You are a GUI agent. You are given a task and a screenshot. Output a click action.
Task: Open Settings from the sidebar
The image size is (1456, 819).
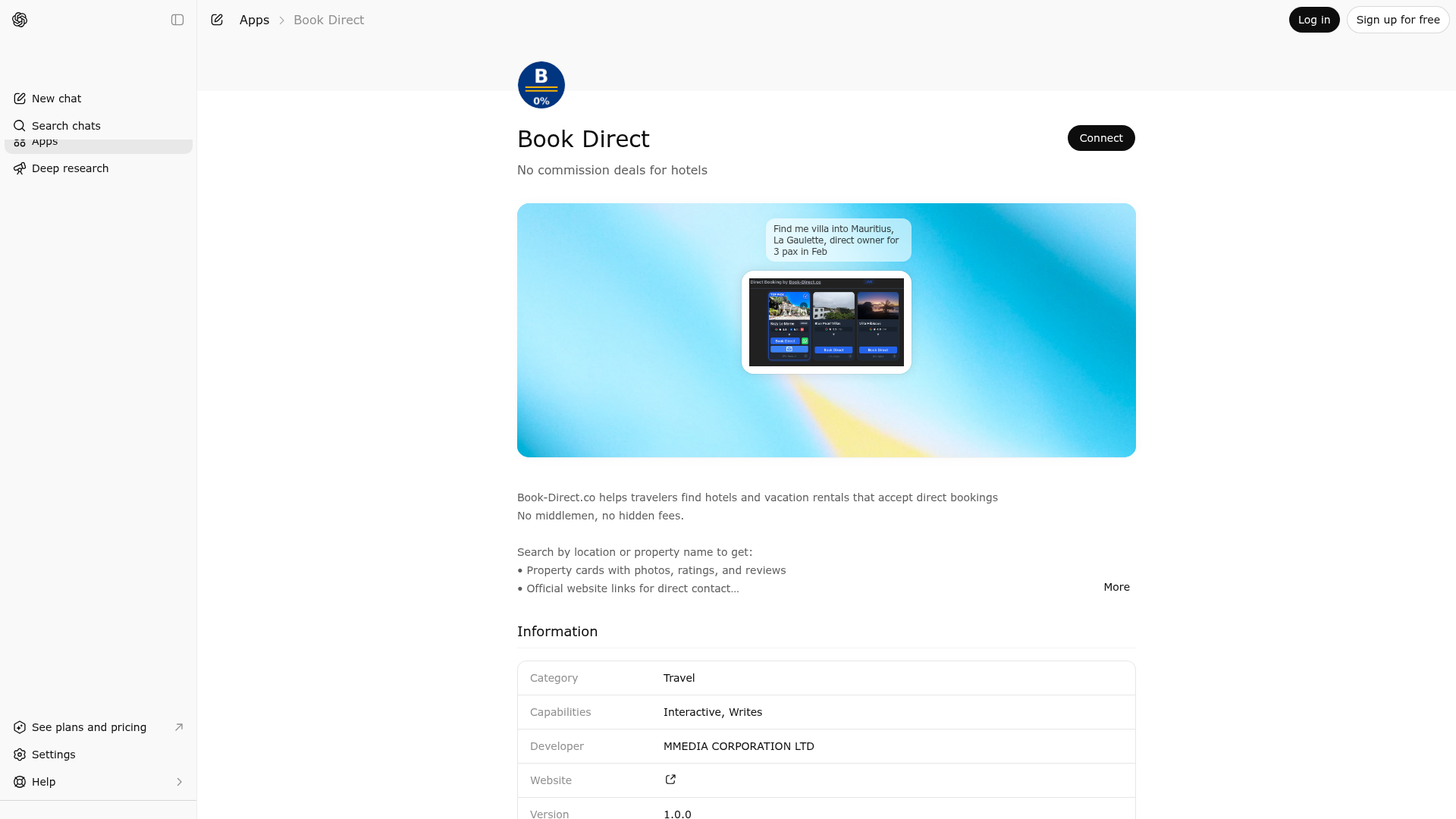(x=53, y=755)
